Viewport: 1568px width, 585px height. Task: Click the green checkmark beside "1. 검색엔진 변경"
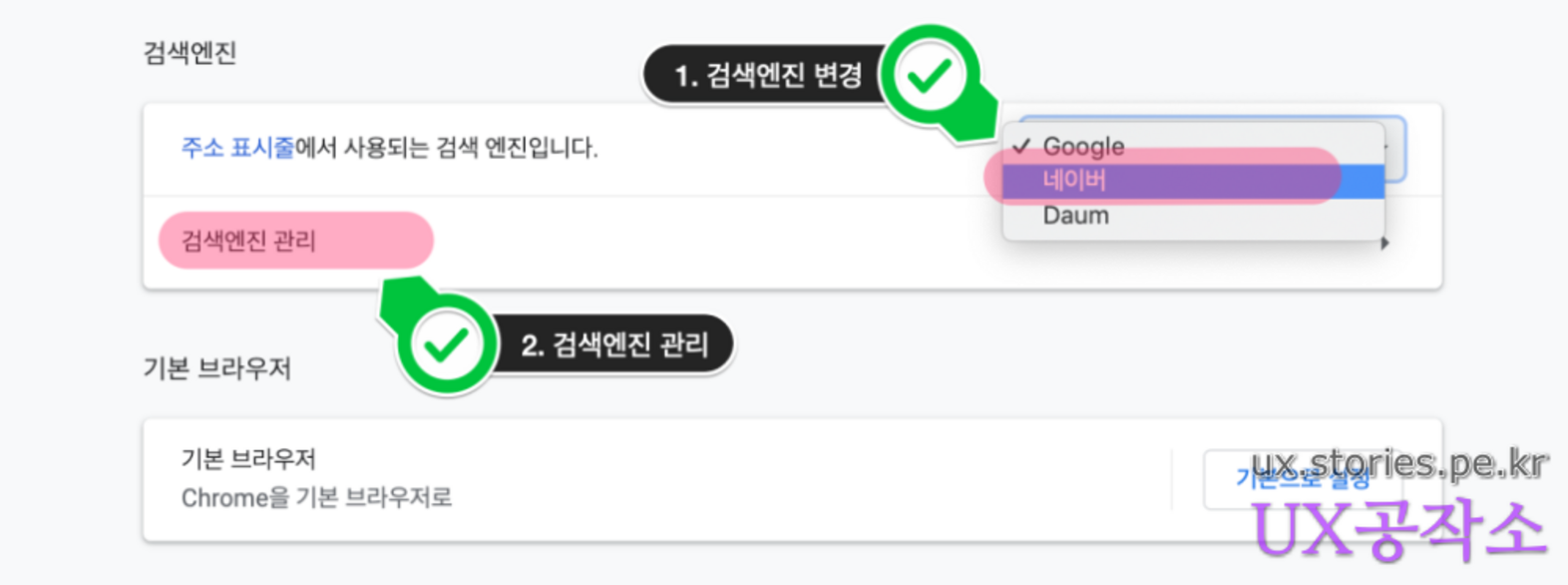930,76
